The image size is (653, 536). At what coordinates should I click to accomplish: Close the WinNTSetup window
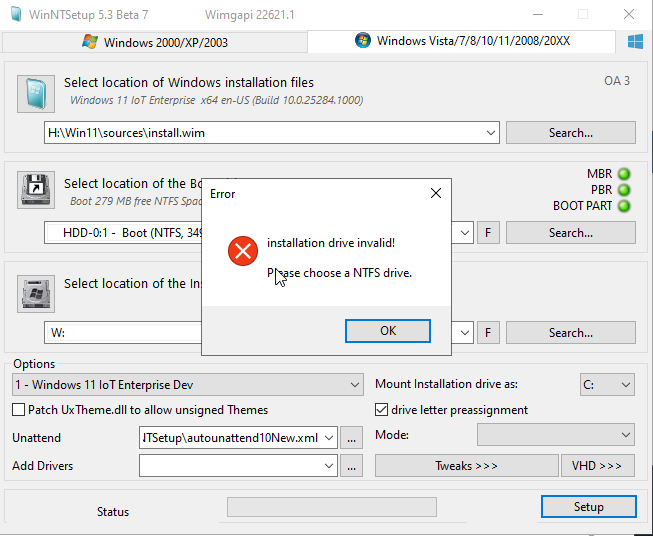629,14
